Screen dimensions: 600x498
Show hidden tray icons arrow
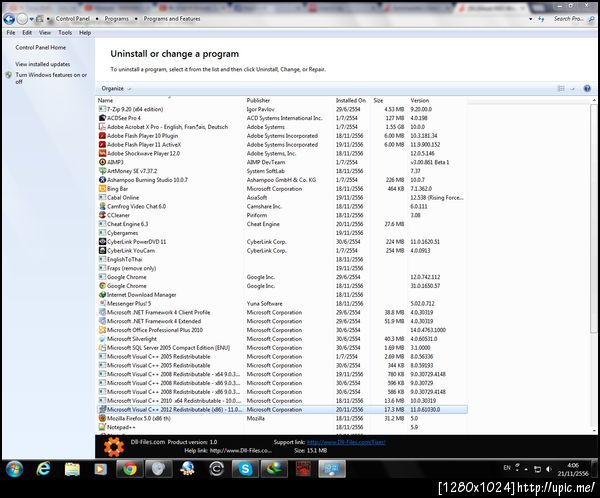tap(526, 469)
